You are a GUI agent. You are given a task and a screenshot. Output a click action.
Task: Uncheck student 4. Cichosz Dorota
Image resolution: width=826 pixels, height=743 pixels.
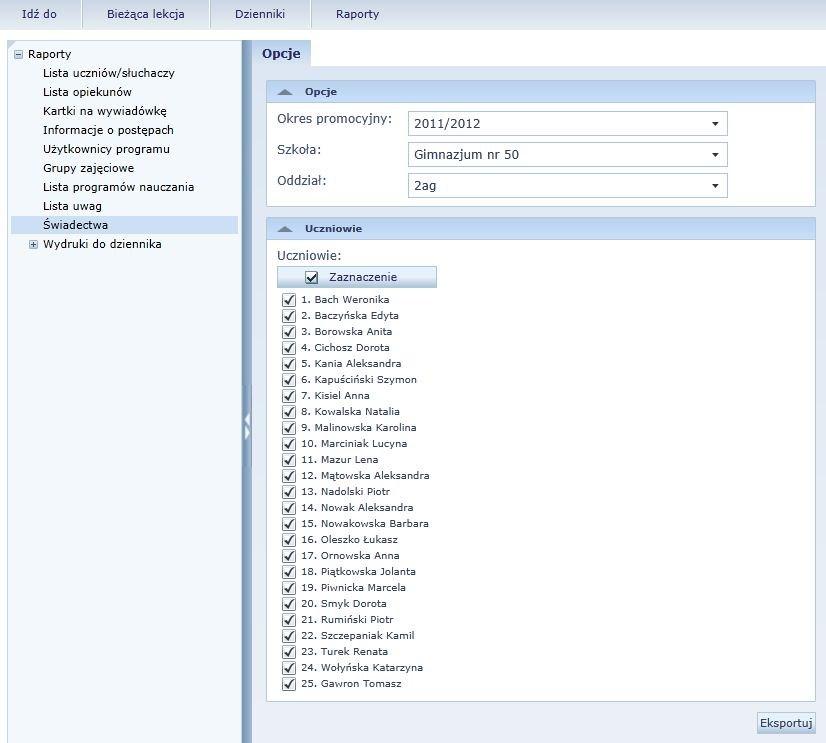pyautogui.click(x=289, y=348)
